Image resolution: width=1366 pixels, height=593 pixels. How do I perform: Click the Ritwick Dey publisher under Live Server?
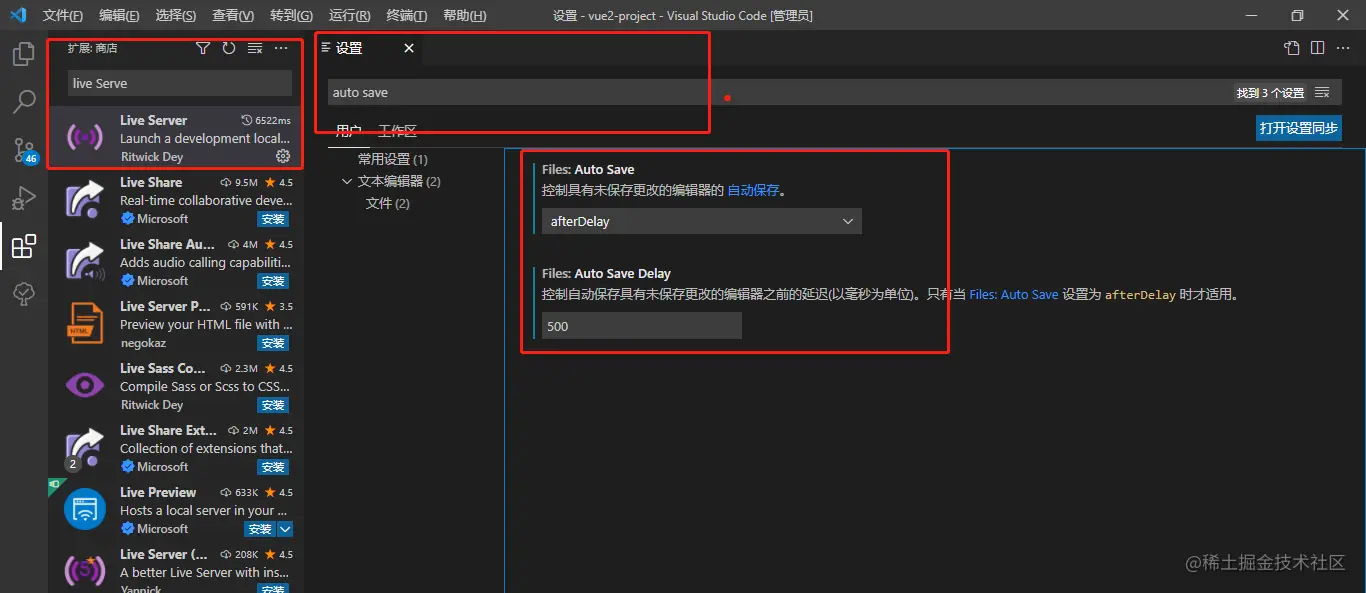(x=152, y=157)
